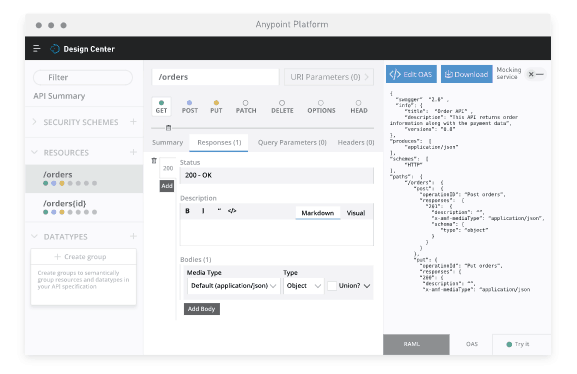Viewport: 577px width, 374px height.
Task: Expand the Security Schemes section
Action: 35,121
